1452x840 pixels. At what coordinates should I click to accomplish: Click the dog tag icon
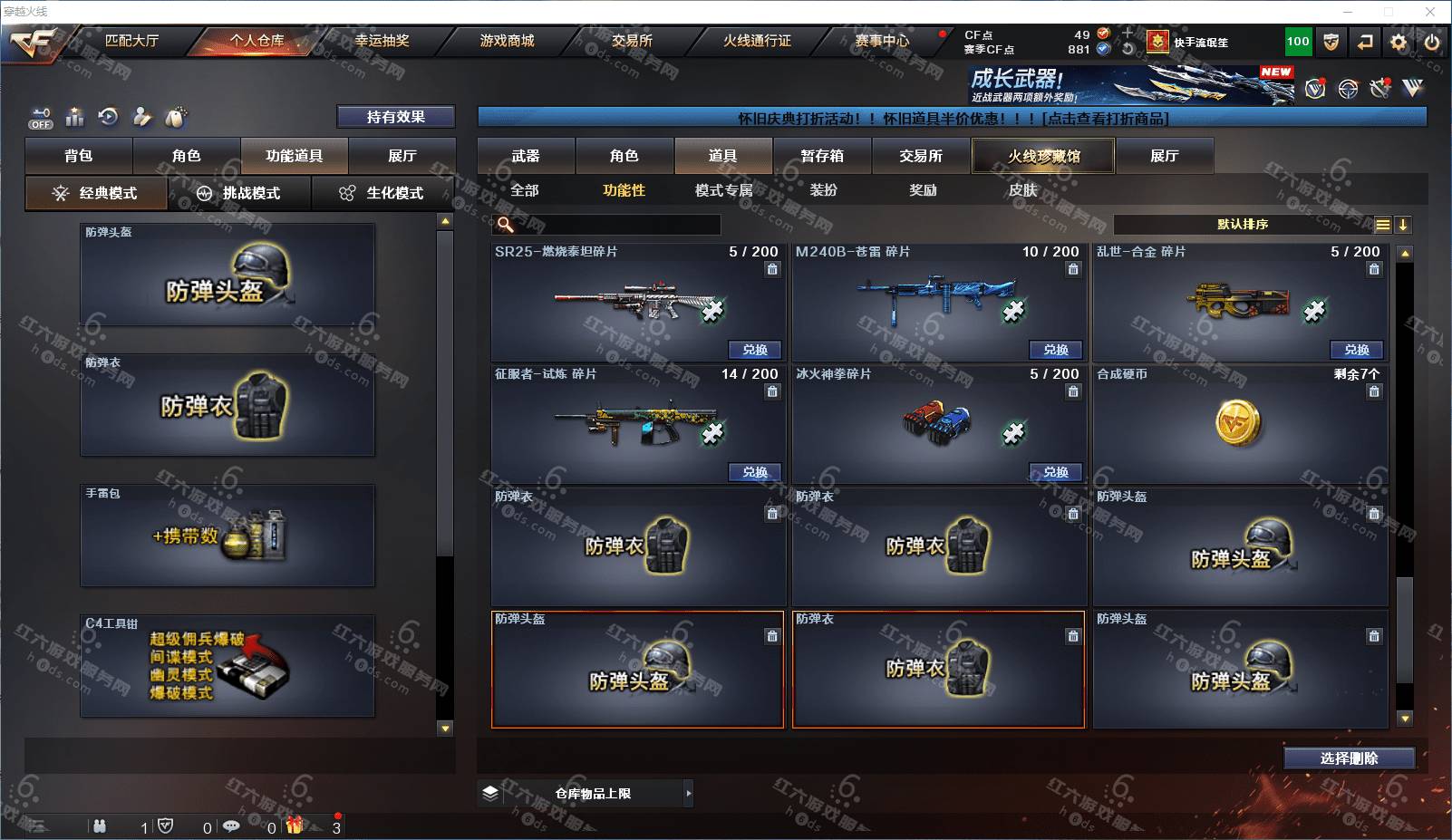tap(176, 117)
